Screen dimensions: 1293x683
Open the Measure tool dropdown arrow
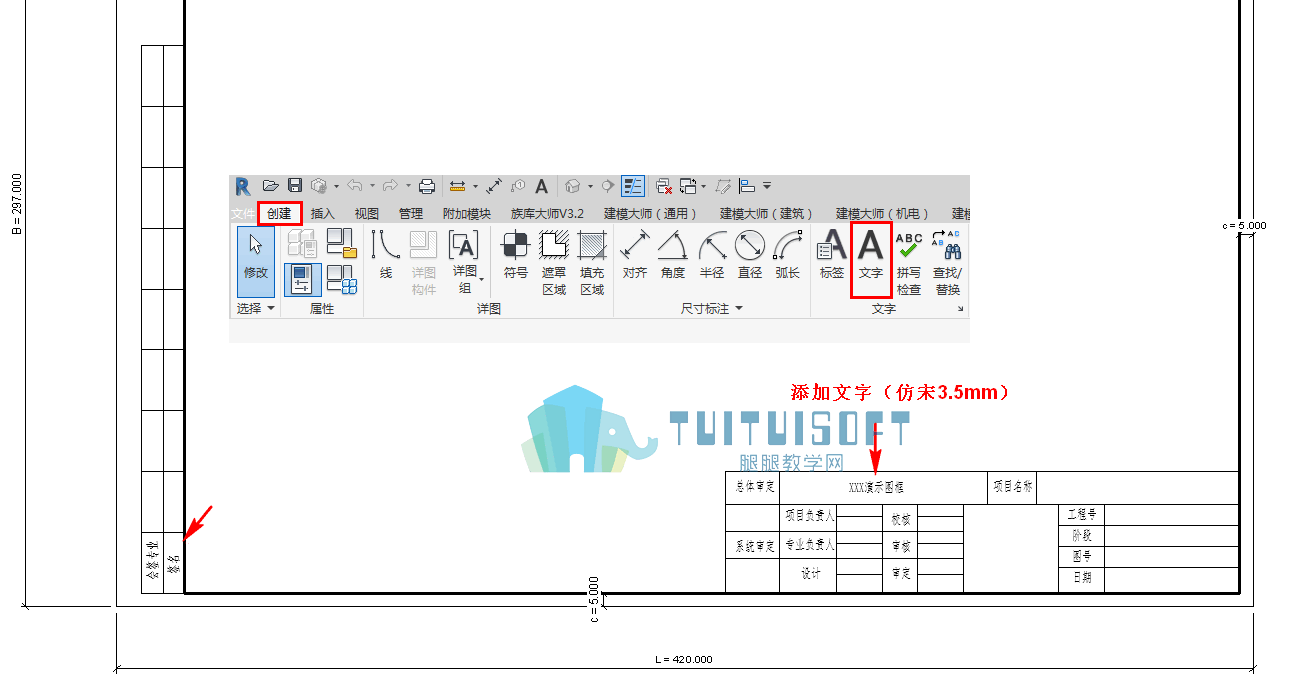475,186
